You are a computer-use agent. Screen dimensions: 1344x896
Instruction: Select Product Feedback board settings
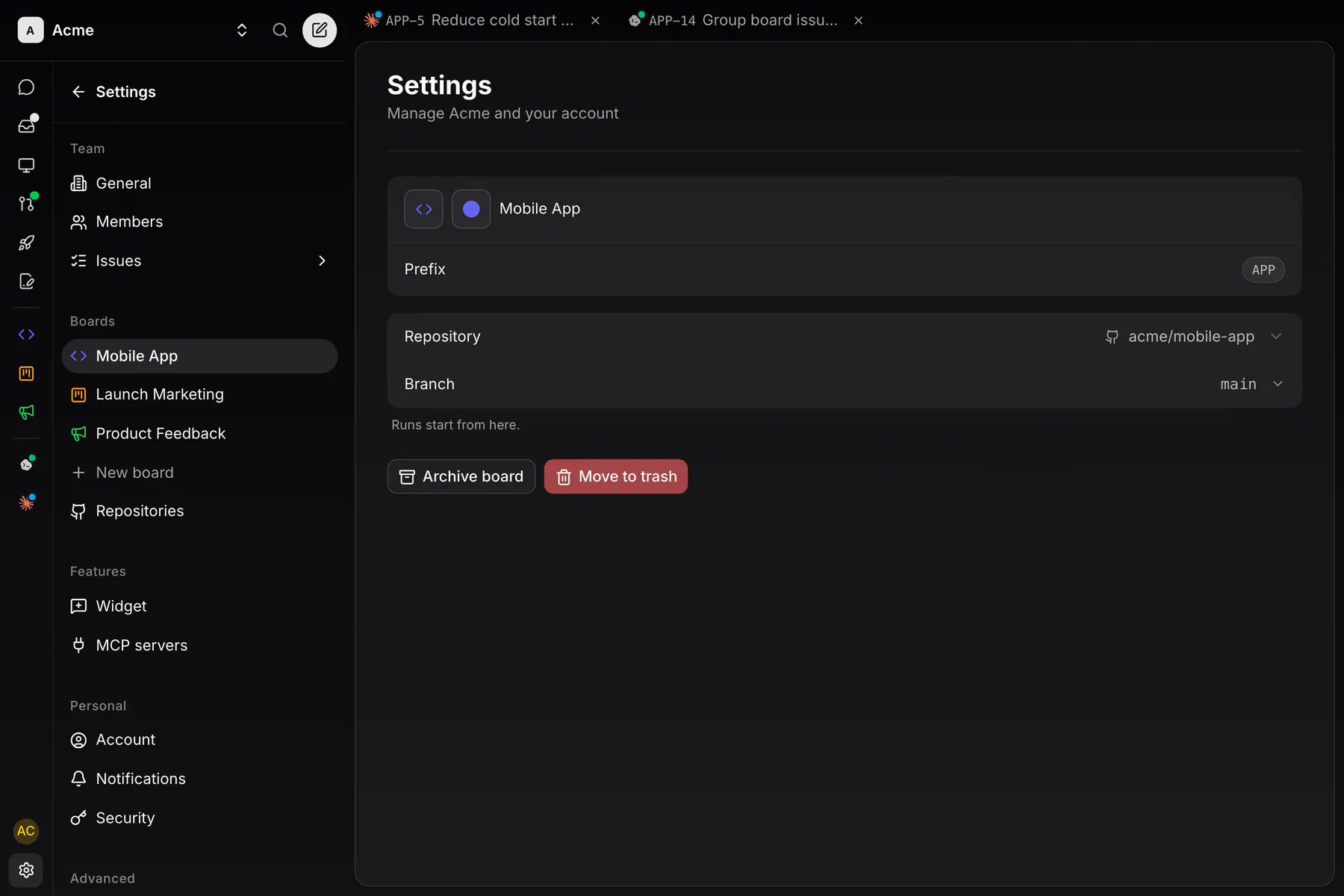(199, 434)
